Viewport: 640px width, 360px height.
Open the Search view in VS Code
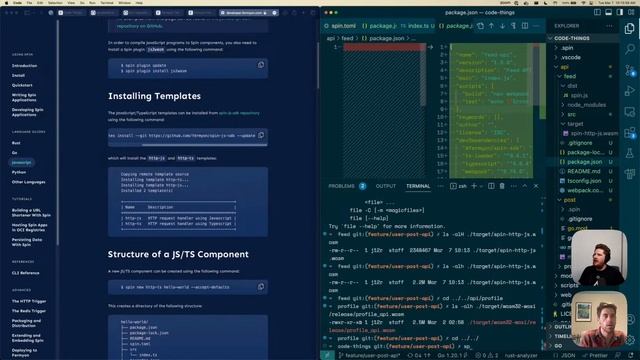629,49
